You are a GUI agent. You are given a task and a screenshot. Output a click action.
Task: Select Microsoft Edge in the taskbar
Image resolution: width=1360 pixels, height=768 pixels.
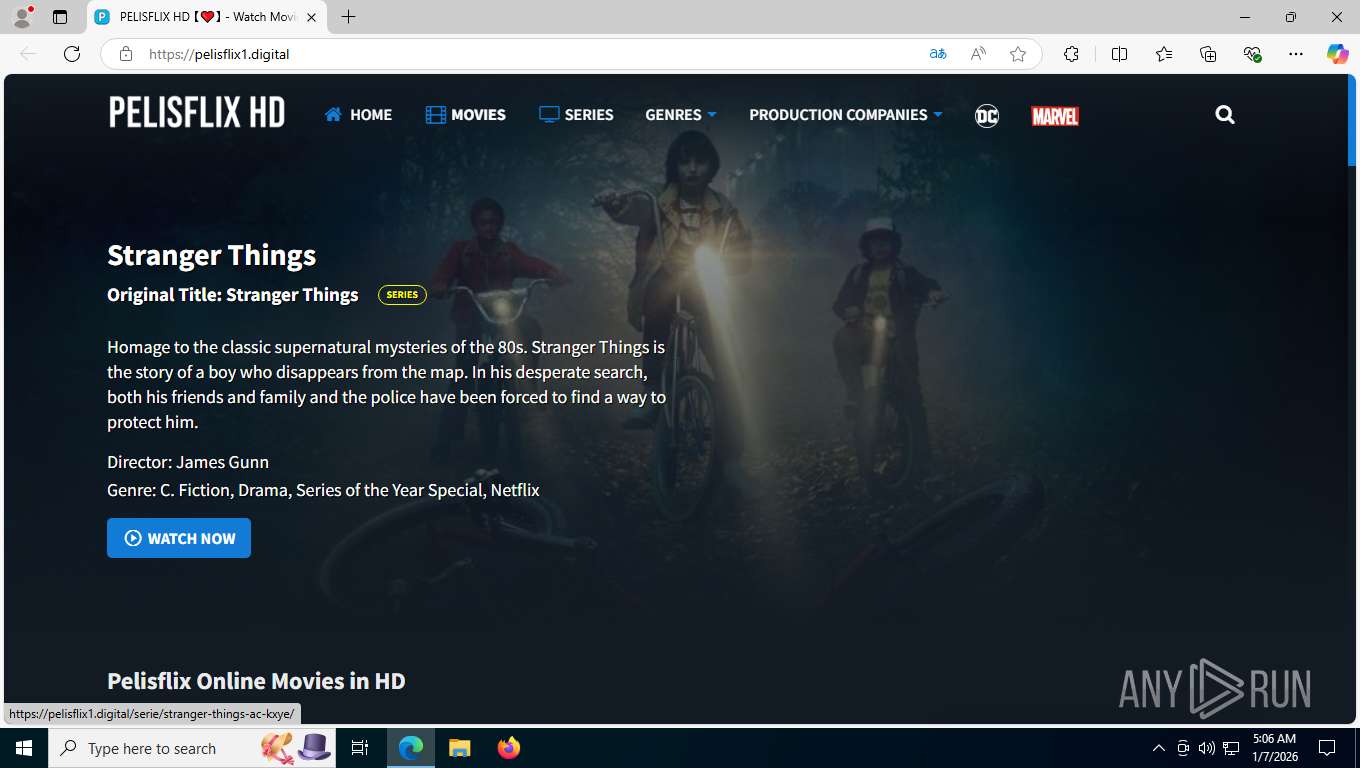coord(411,748)
